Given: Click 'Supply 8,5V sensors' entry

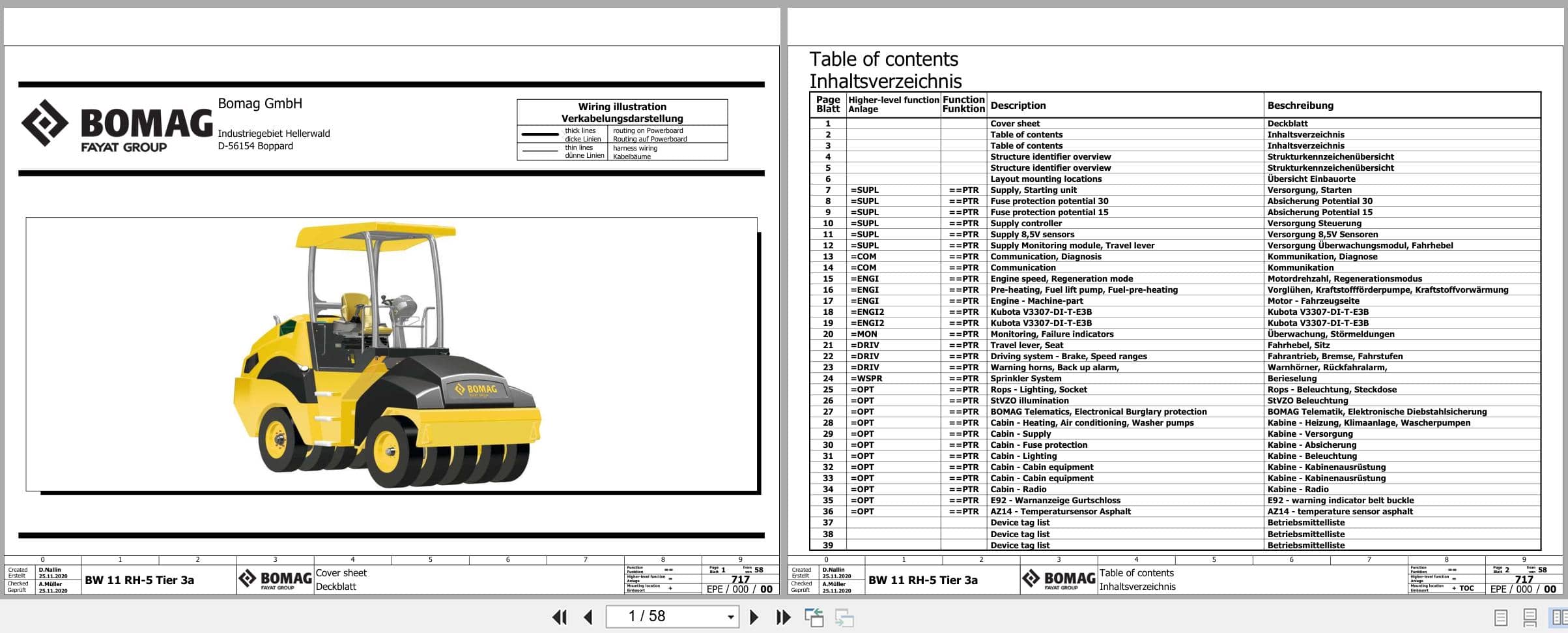Looking at the screenshot, I should pyautogui.click(x=1032, y=235).
